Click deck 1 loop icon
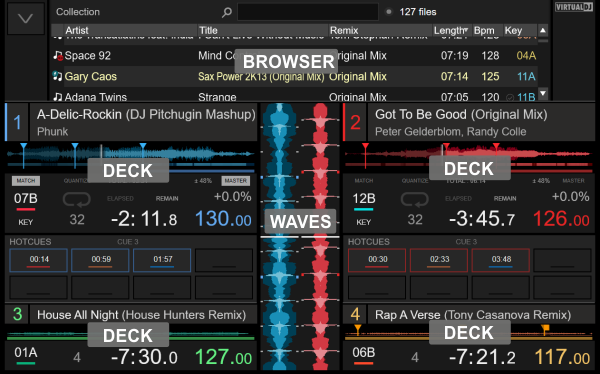This screenshot has height=374, width=600. [77, 199]
